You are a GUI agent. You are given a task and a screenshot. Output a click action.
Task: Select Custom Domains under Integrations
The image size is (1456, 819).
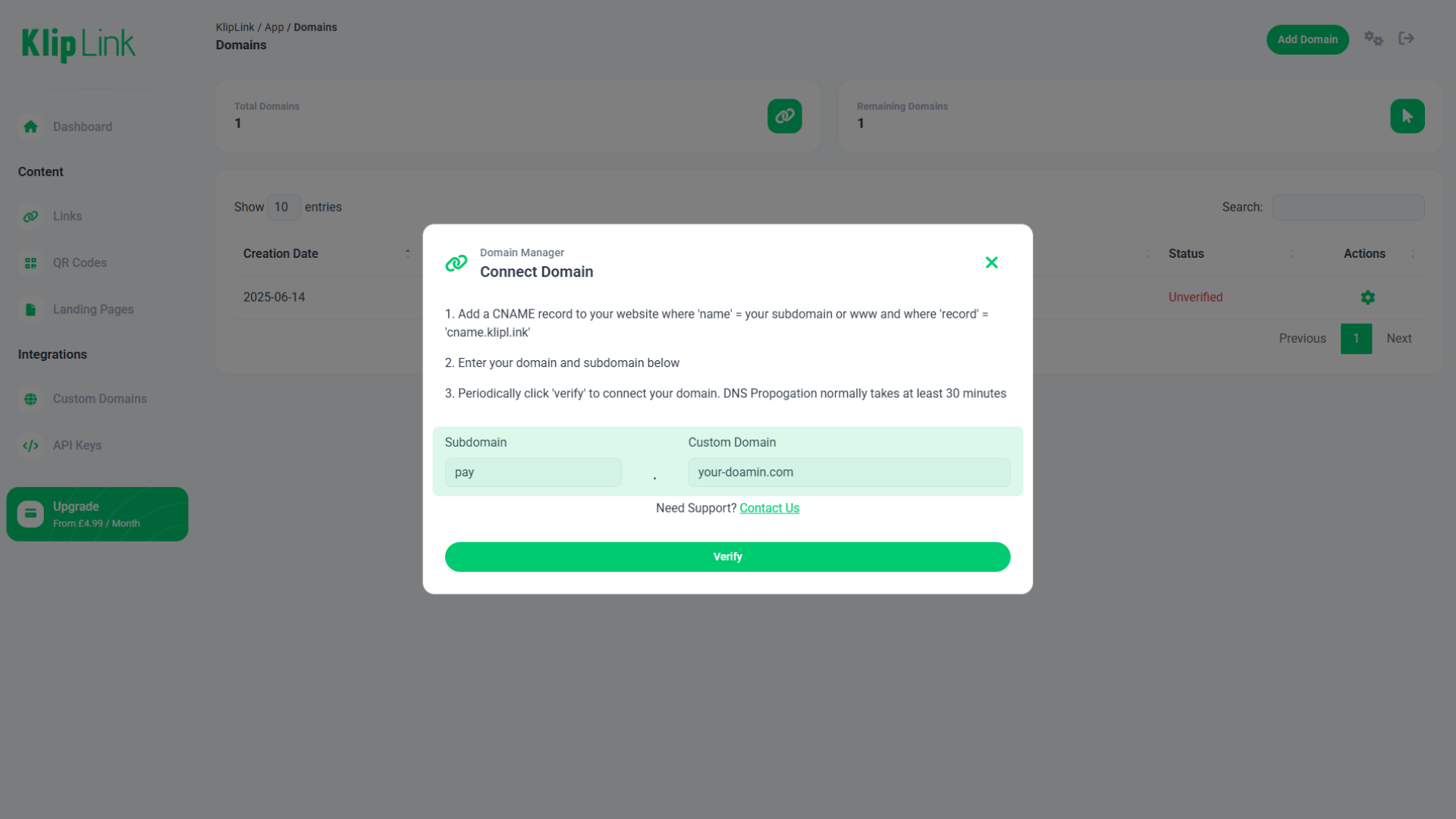[99, 398]
